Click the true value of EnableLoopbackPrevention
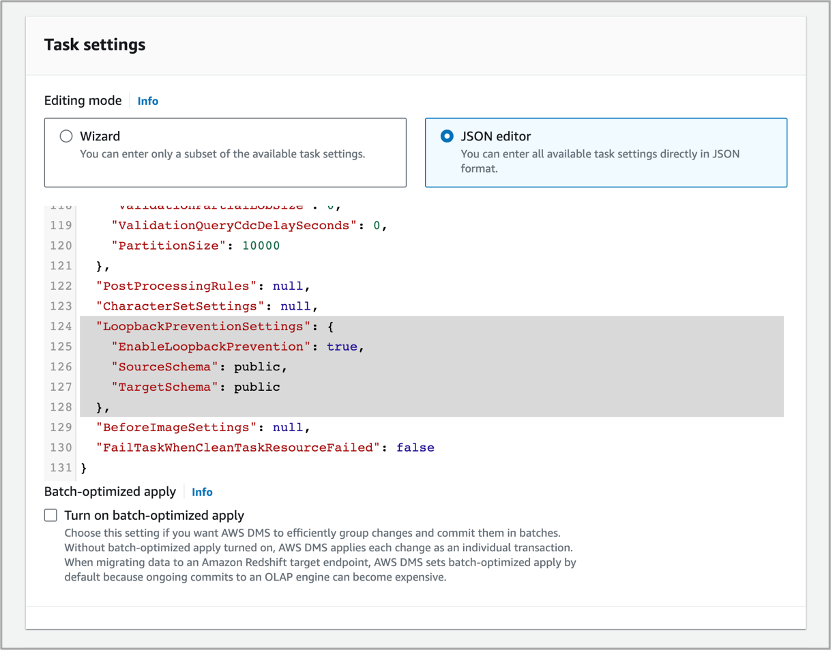The height and width of the screenshot is (652, 831). (342, 346)
